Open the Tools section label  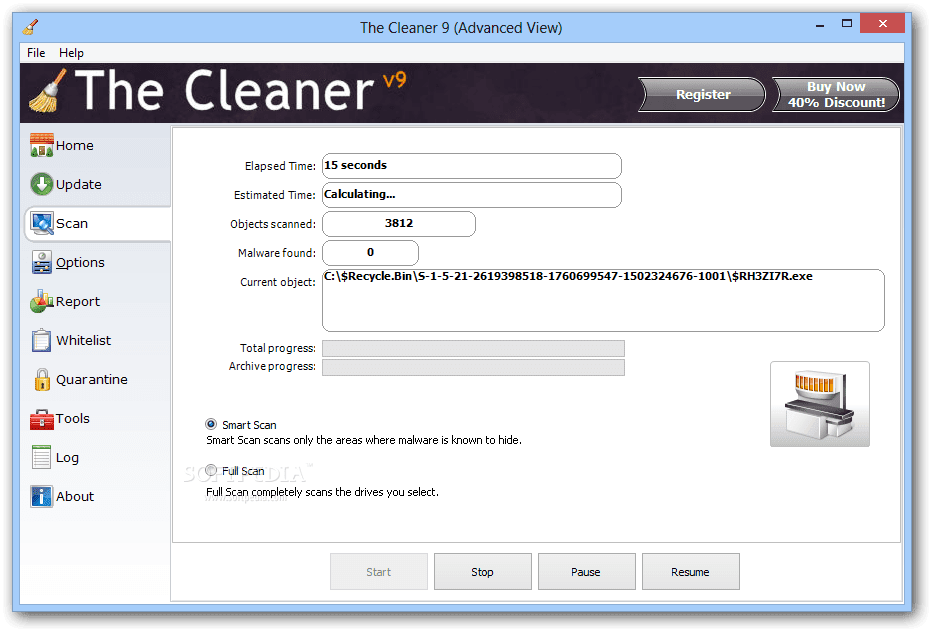click(73, 419)
